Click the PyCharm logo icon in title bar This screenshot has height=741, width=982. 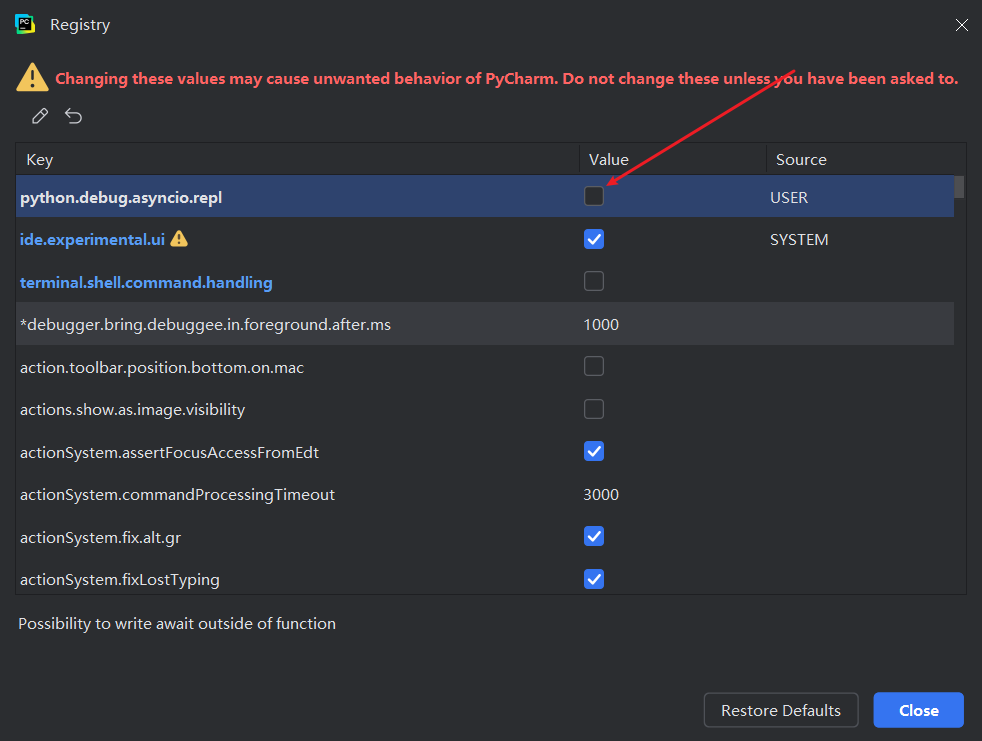pos(25,24)
